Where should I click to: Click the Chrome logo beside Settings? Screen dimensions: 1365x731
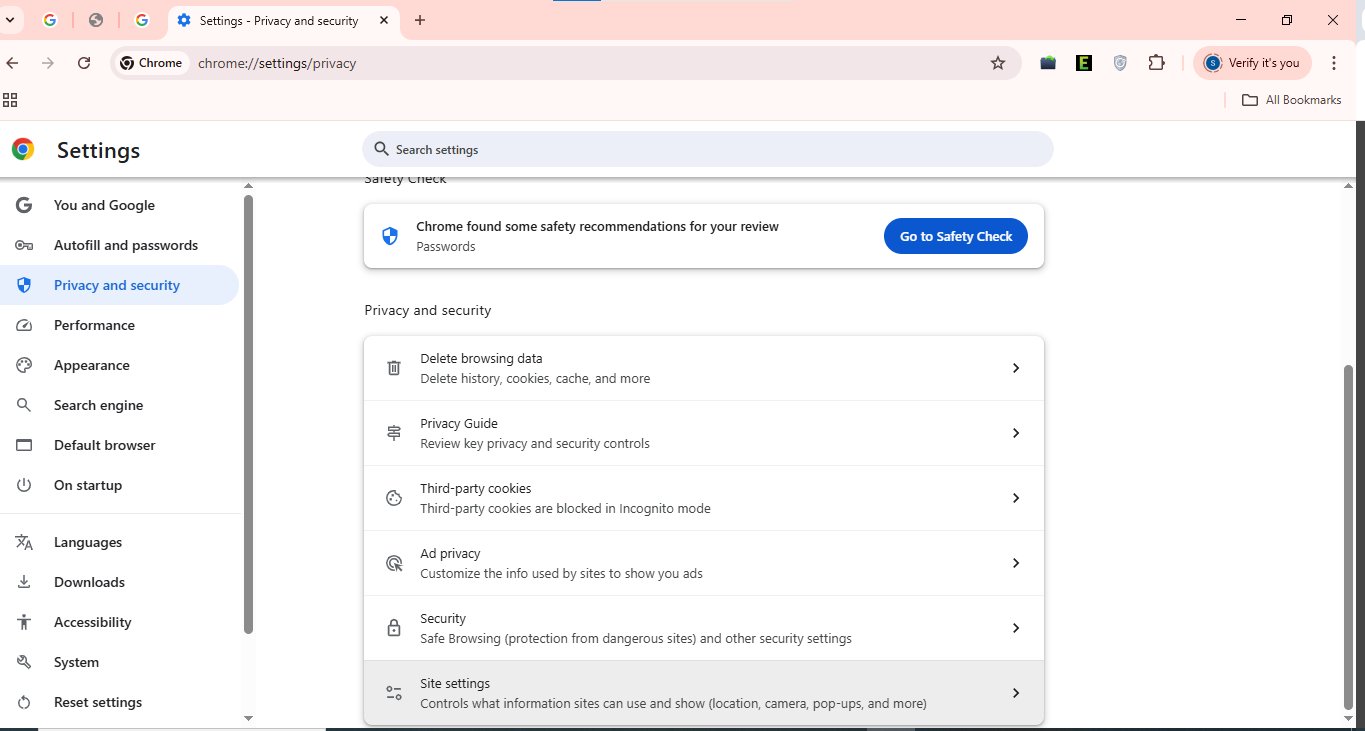23,150
